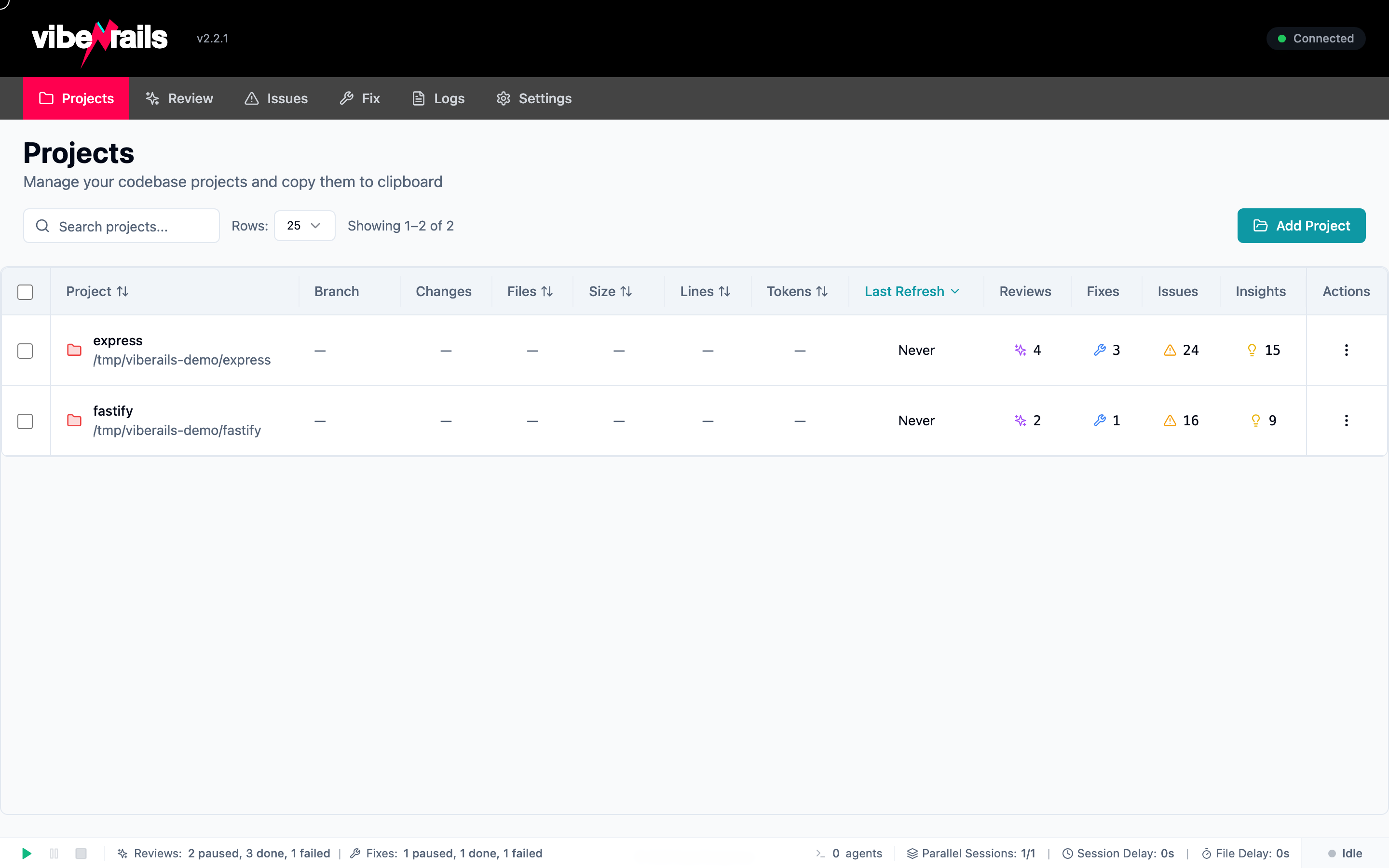Open the sparkle reviews count for express
The image size is (1389, 868).
coord(1027,350)
